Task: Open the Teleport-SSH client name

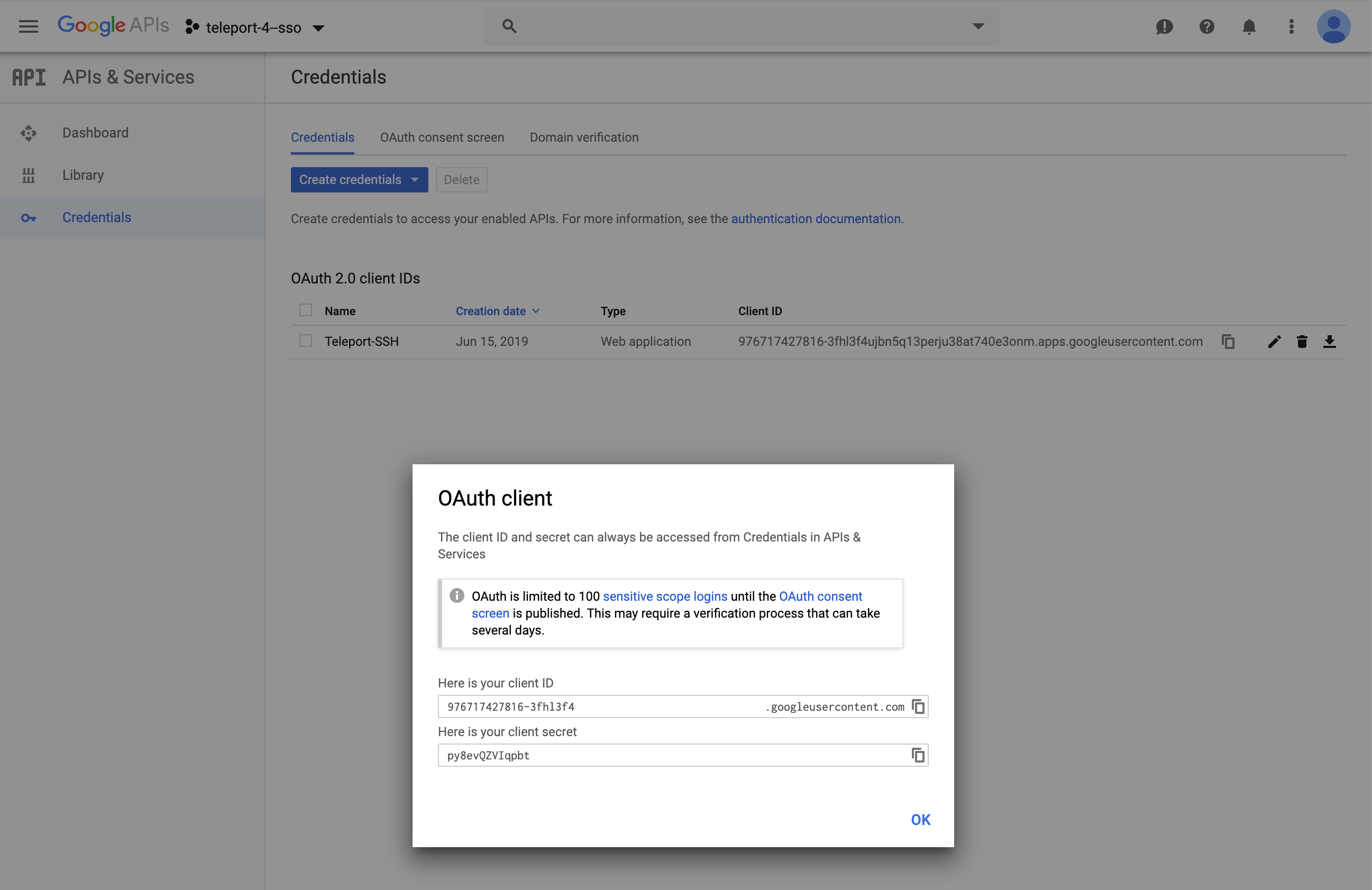Action: pyautogui.click(x=361, y=342)
